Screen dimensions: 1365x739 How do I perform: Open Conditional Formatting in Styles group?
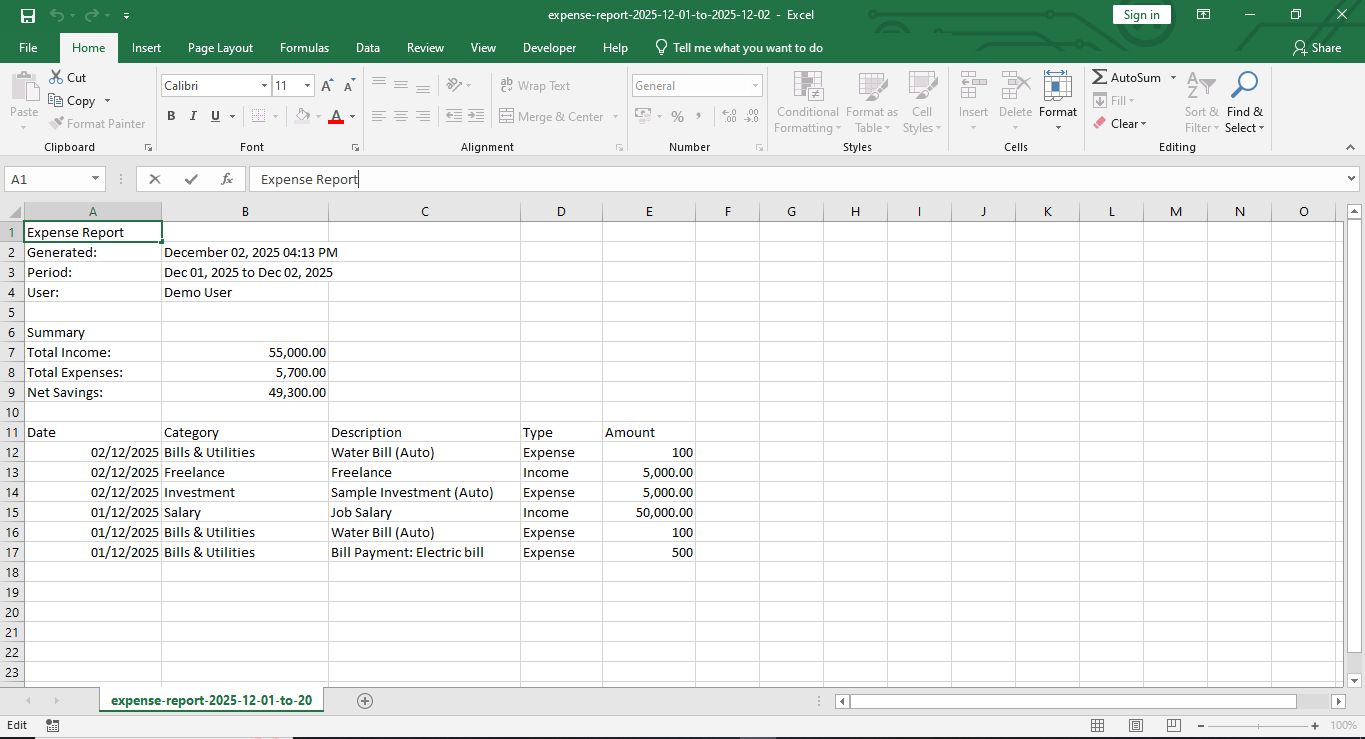[x=807, y=103]
